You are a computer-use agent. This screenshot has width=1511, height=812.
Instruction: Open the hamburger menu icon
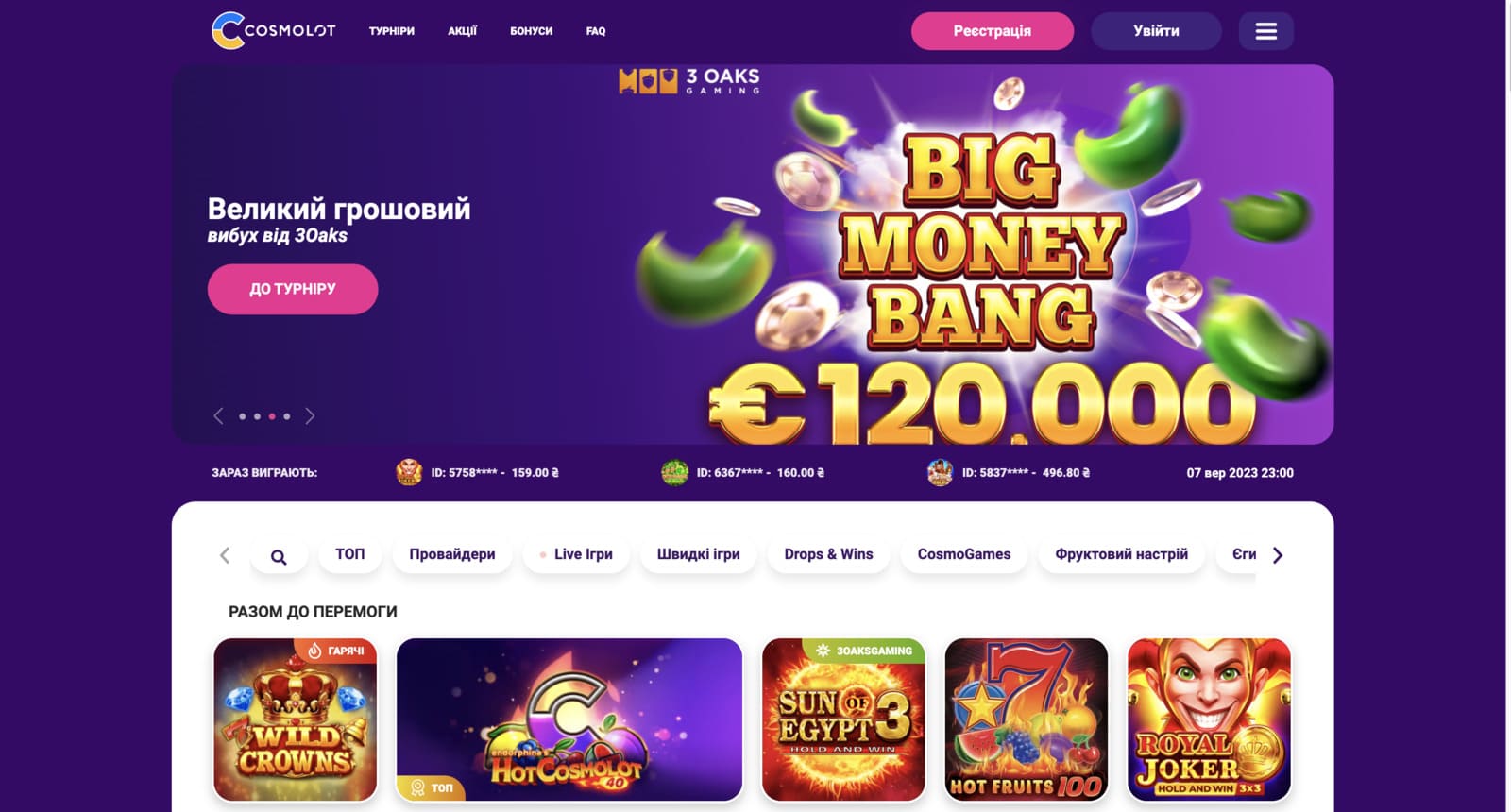coord(1265,31)
